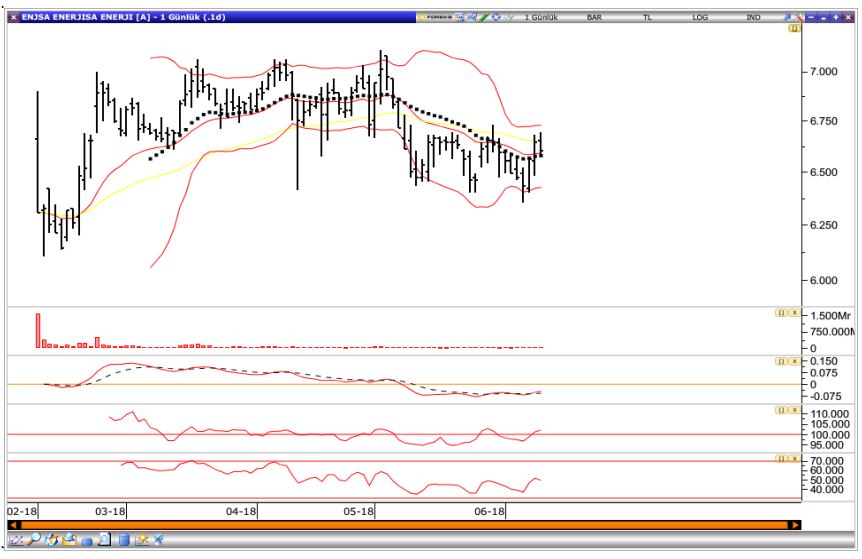Image resolution: width=862 pixels, height=559 pixels.
Task: Close the MACD indicator panel
Action: [794, 361]
